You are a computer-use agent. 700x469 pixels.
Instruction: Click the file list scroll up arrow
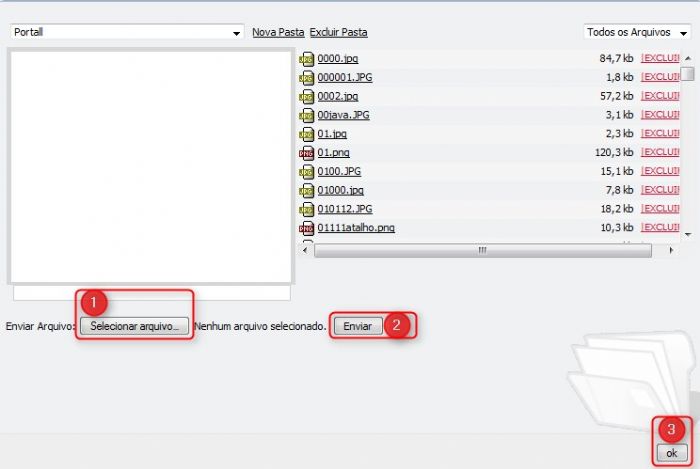click(x=688, y=58)
